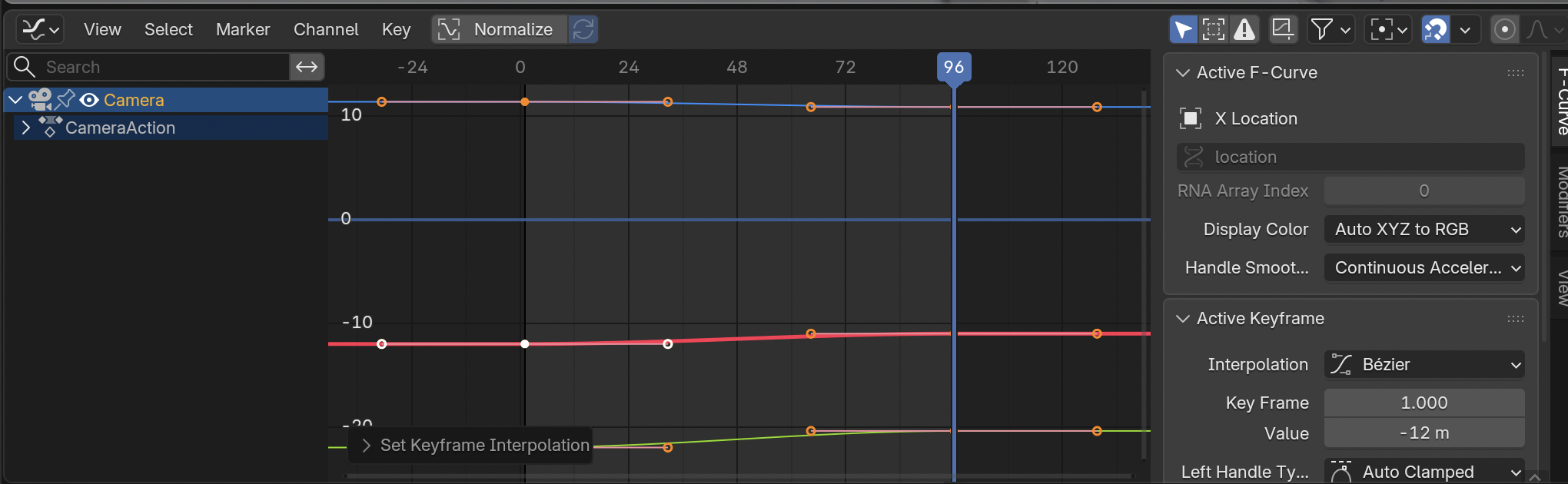Open the Interpolation Bézier dropdown
This screenshot has width=1568, height=484.
[x=1424, y=364]
